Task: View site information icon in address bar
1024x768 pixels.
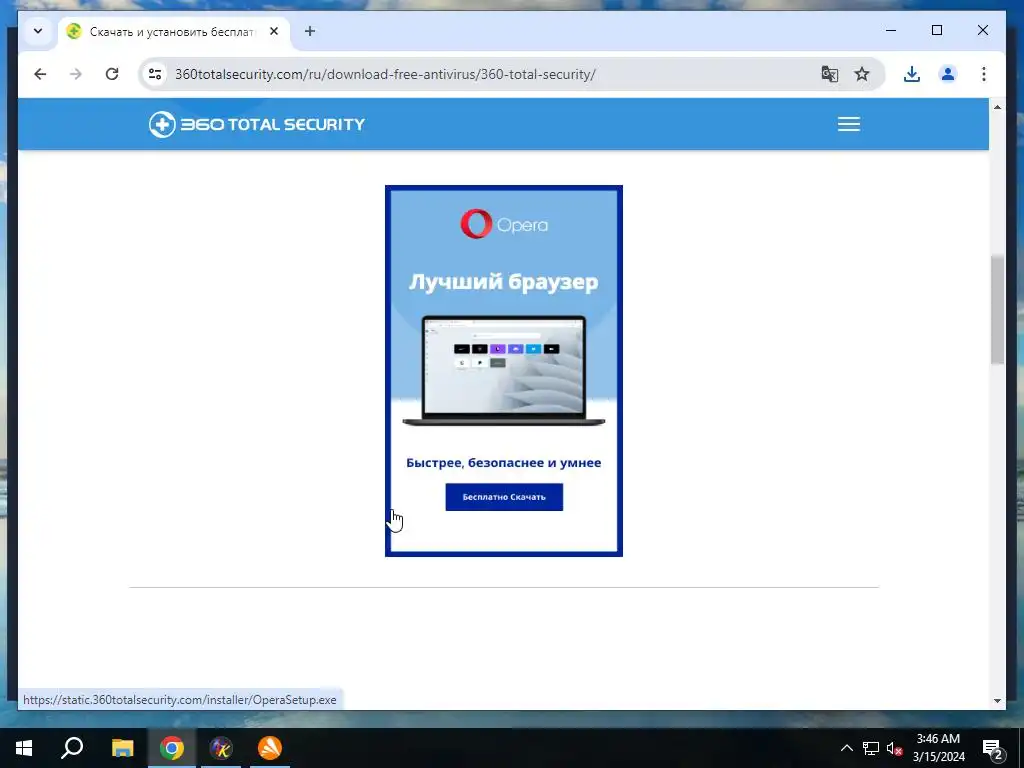Action: (155, 74)
